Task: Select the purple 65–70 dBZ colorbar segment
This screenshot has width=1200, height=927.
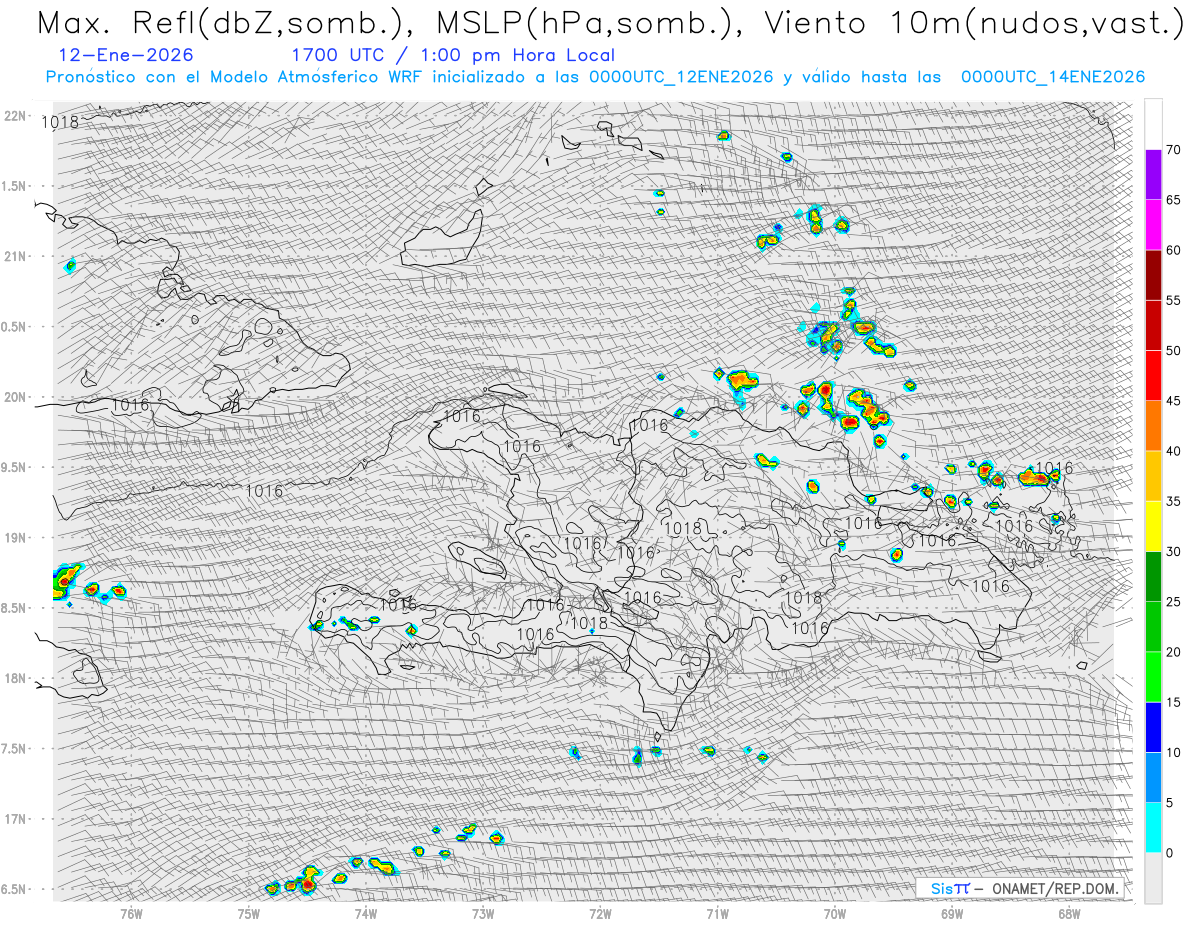Action: pyautogui.click(x=1153, y=175)
